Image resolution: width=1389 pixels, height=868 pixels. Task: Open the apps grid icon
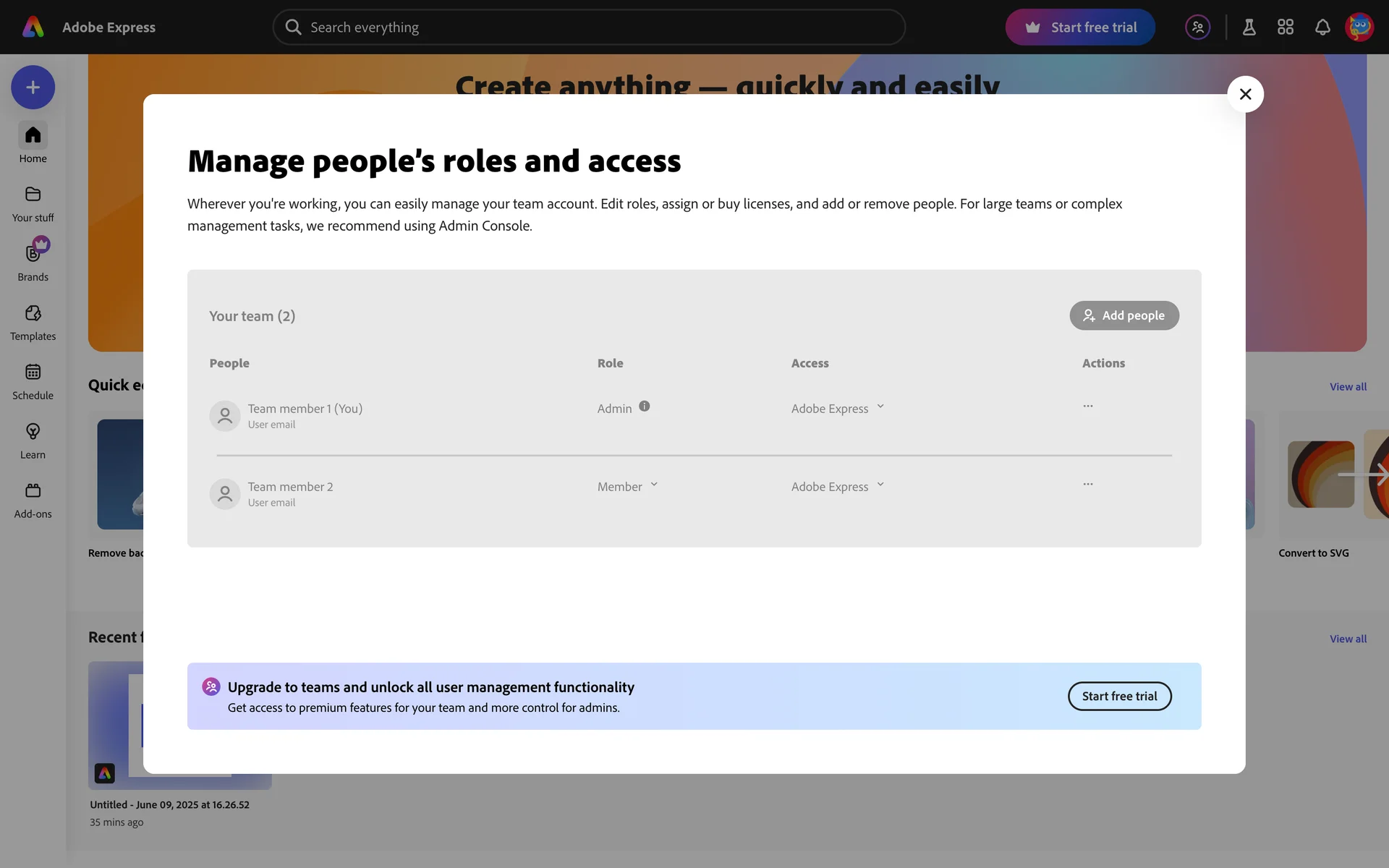[1285, 27]
